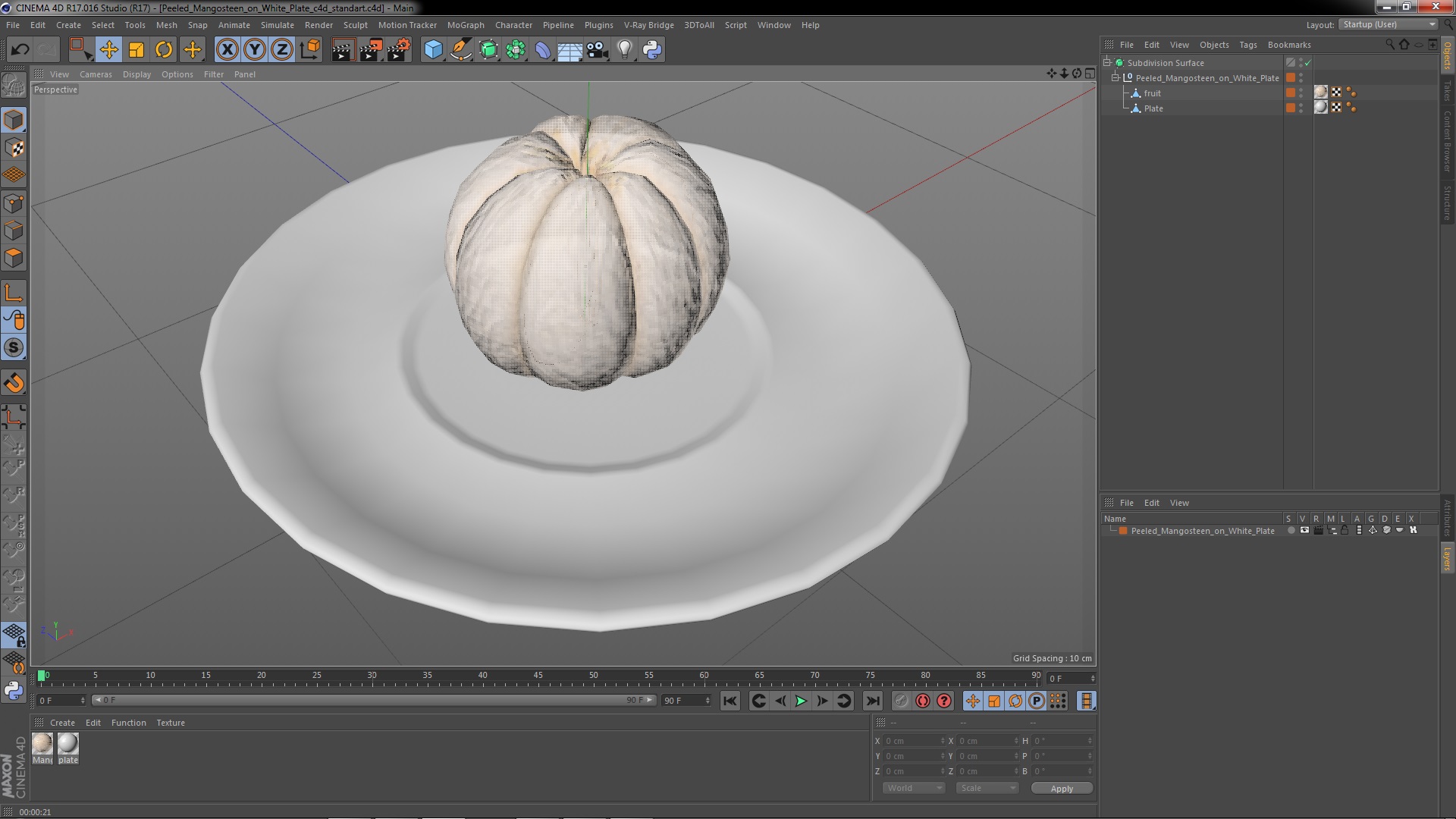Add a Floor environment object
This screenshot has height=819, width=1456.
pyautogui.click(x=570, y=50)
